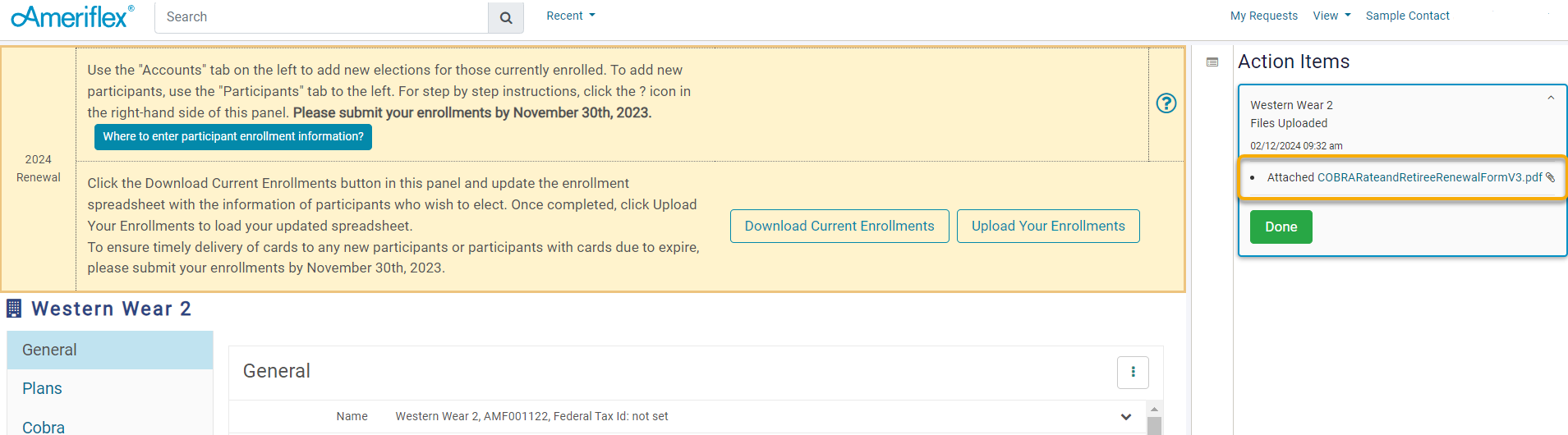Click the General panel scrollbar up arrow
The height and width of the screenshot is (435, 1568).
[1154, 409]
